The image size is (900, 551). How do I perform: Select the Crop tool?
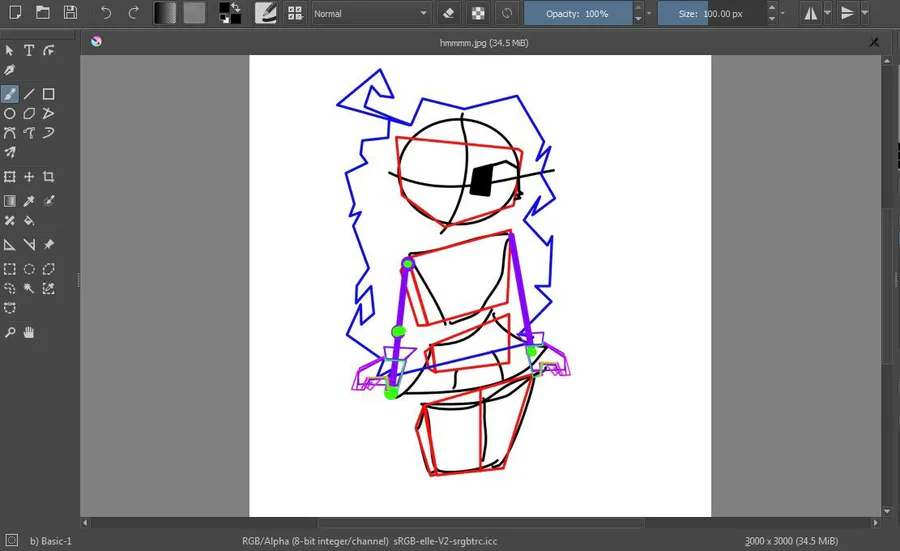pos(49,177)
